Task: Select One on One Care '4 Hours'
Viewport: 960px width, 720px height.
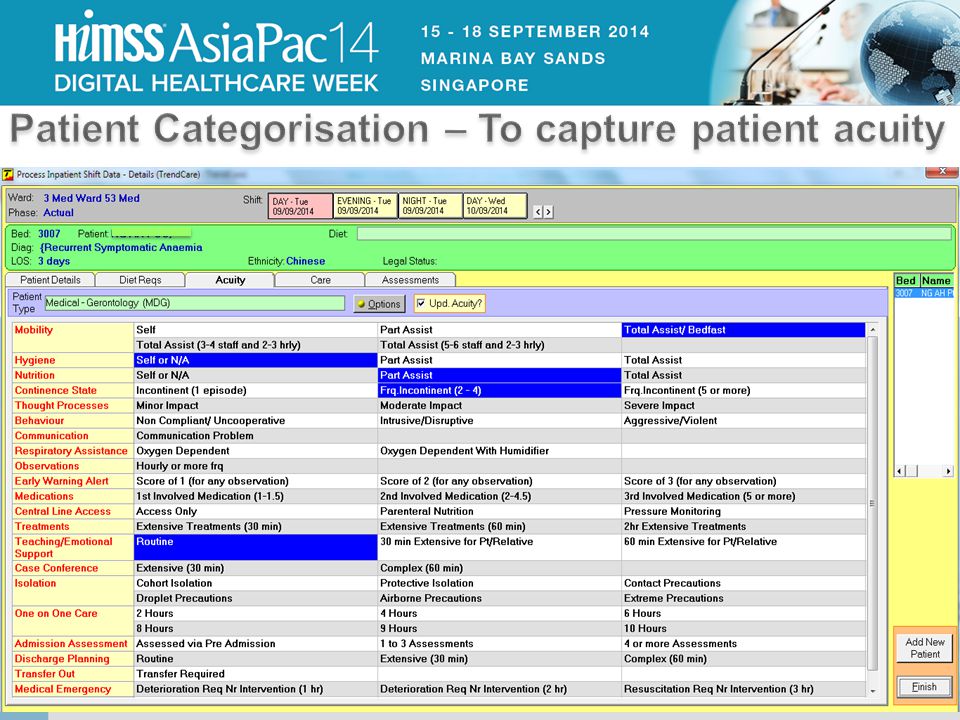Action: coord(500,613)
